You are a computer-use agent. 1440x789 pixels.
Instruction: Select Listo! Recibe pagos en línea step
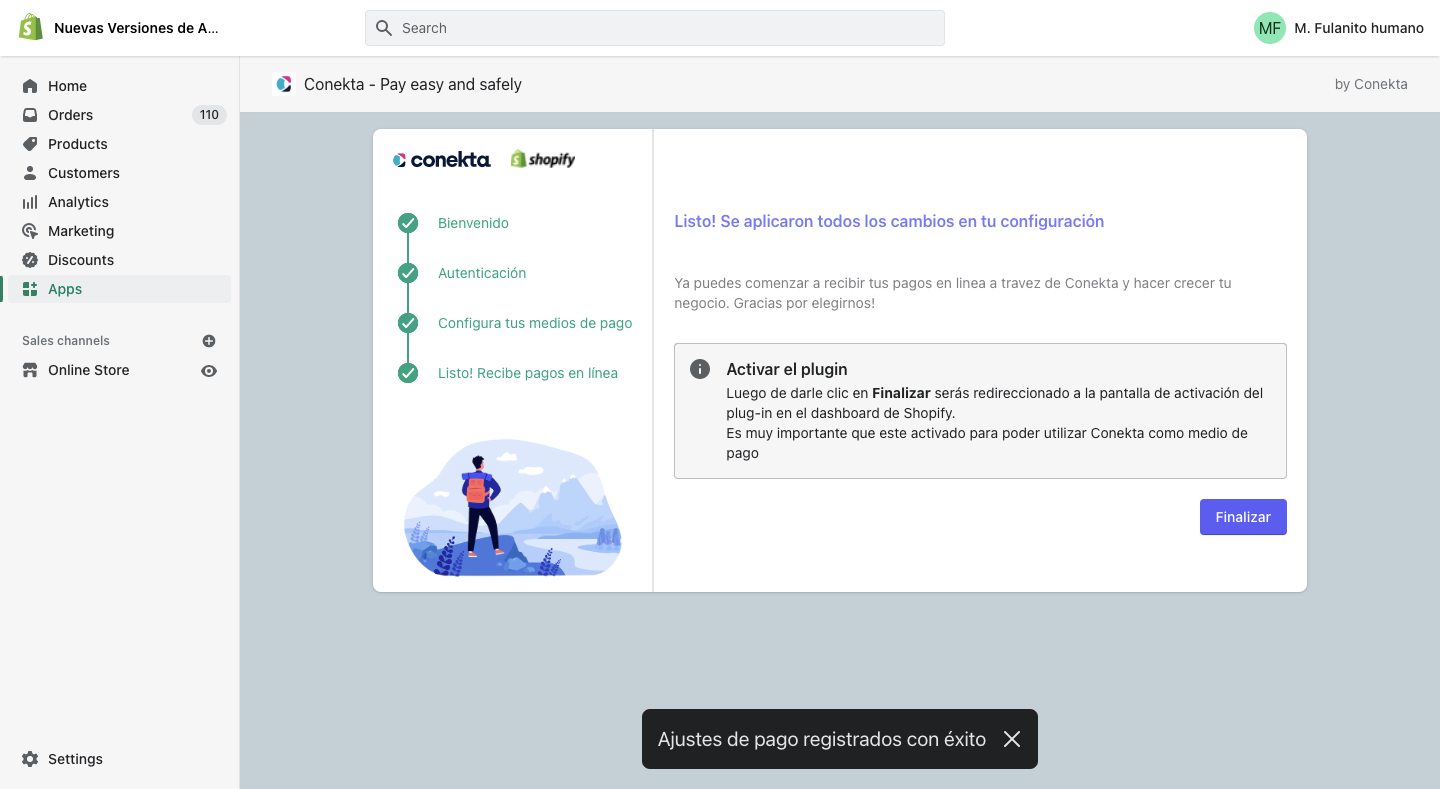(x=528, y=373)
